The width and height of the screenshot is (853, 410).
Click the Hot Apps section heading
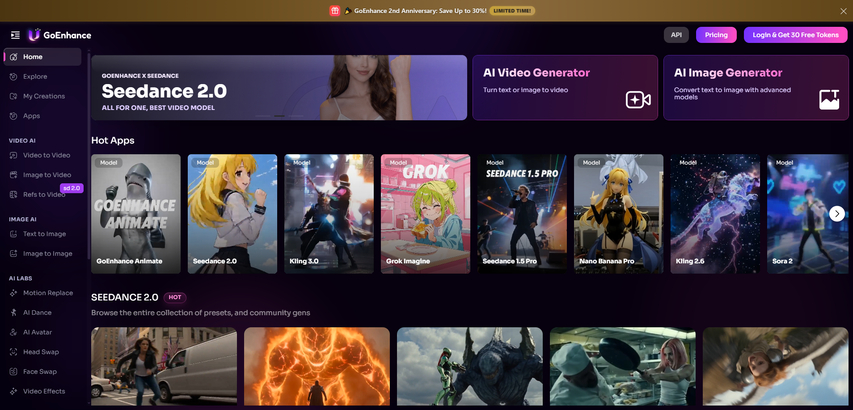[113, 140]
